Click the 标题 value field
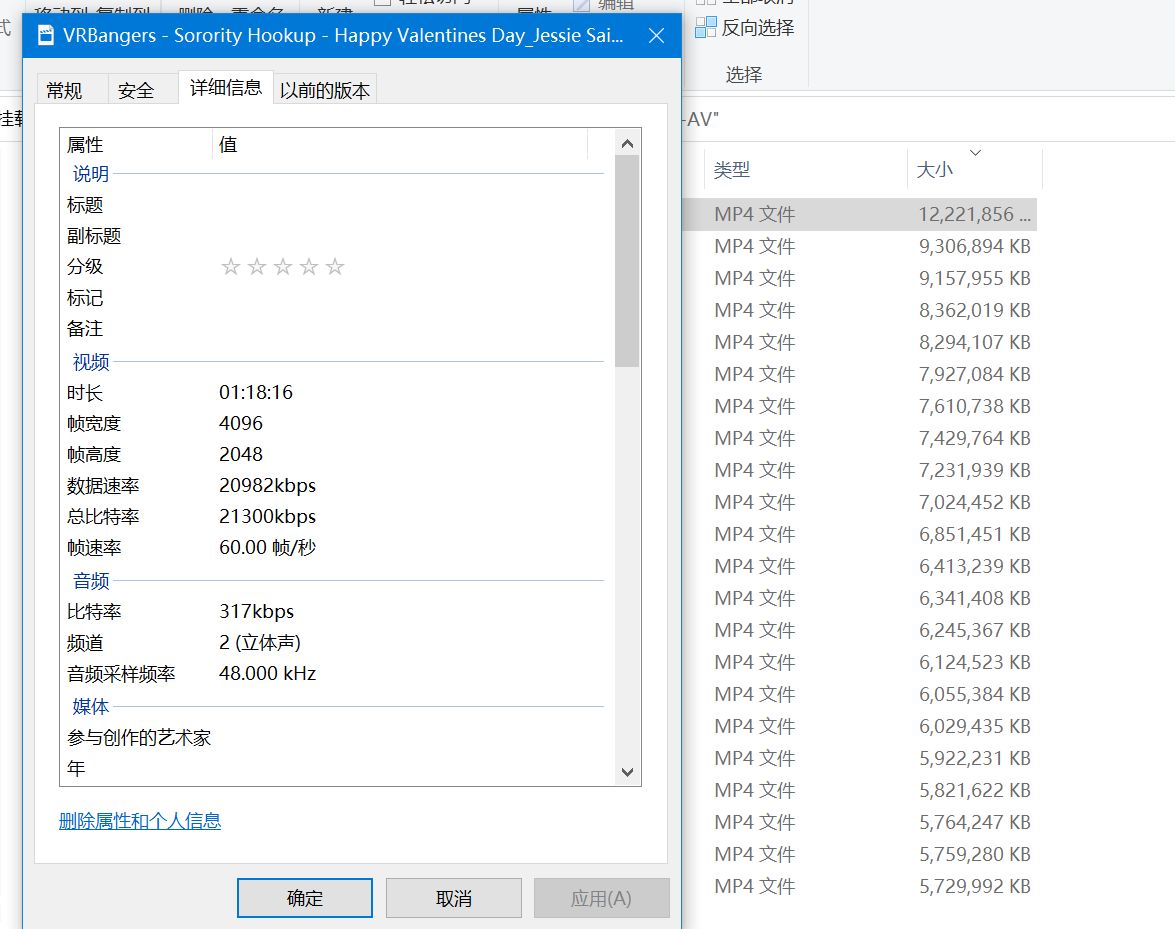Image resolution: width=1175 pixels, height=929 pixels. click(x=409, y=205)
